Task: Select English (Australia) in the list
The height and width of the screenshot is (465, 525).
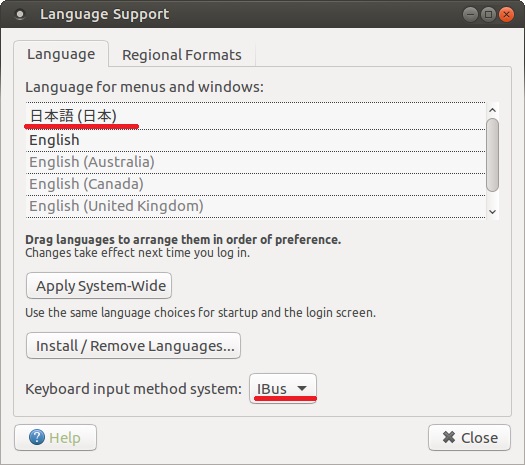Action: 255,162
